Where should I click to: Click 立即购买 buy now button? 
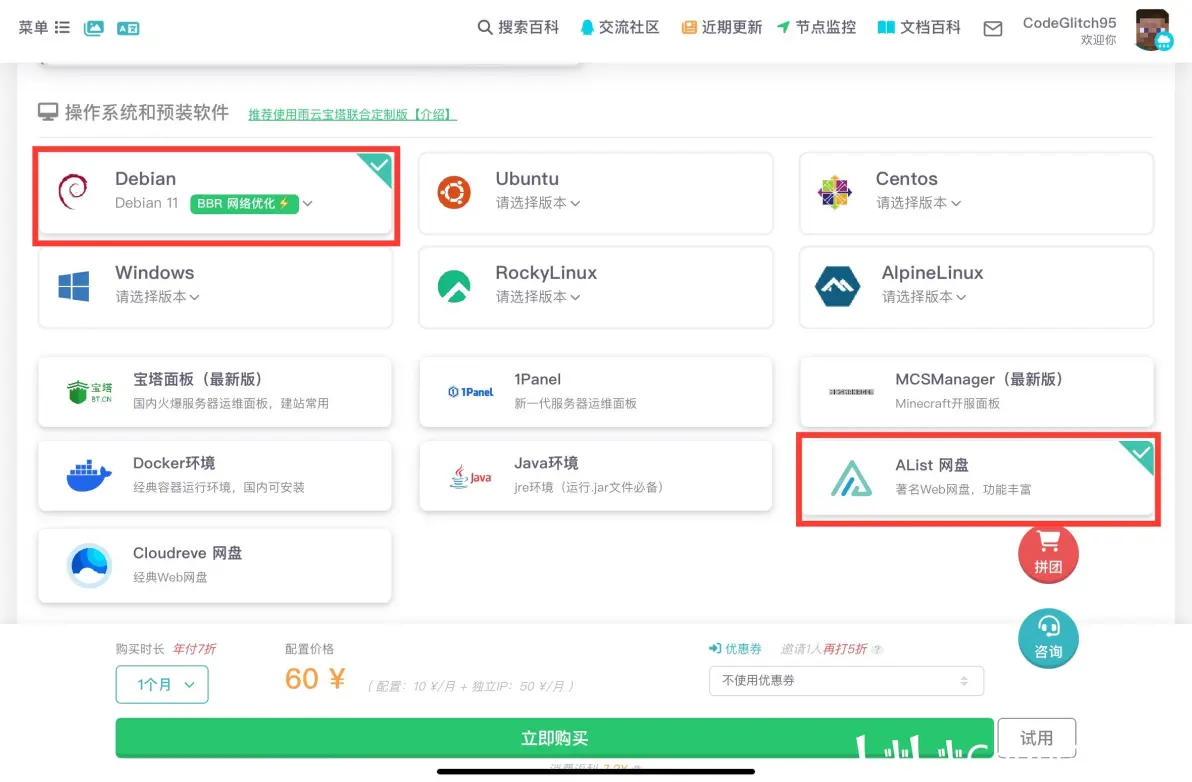click(554, 737)
